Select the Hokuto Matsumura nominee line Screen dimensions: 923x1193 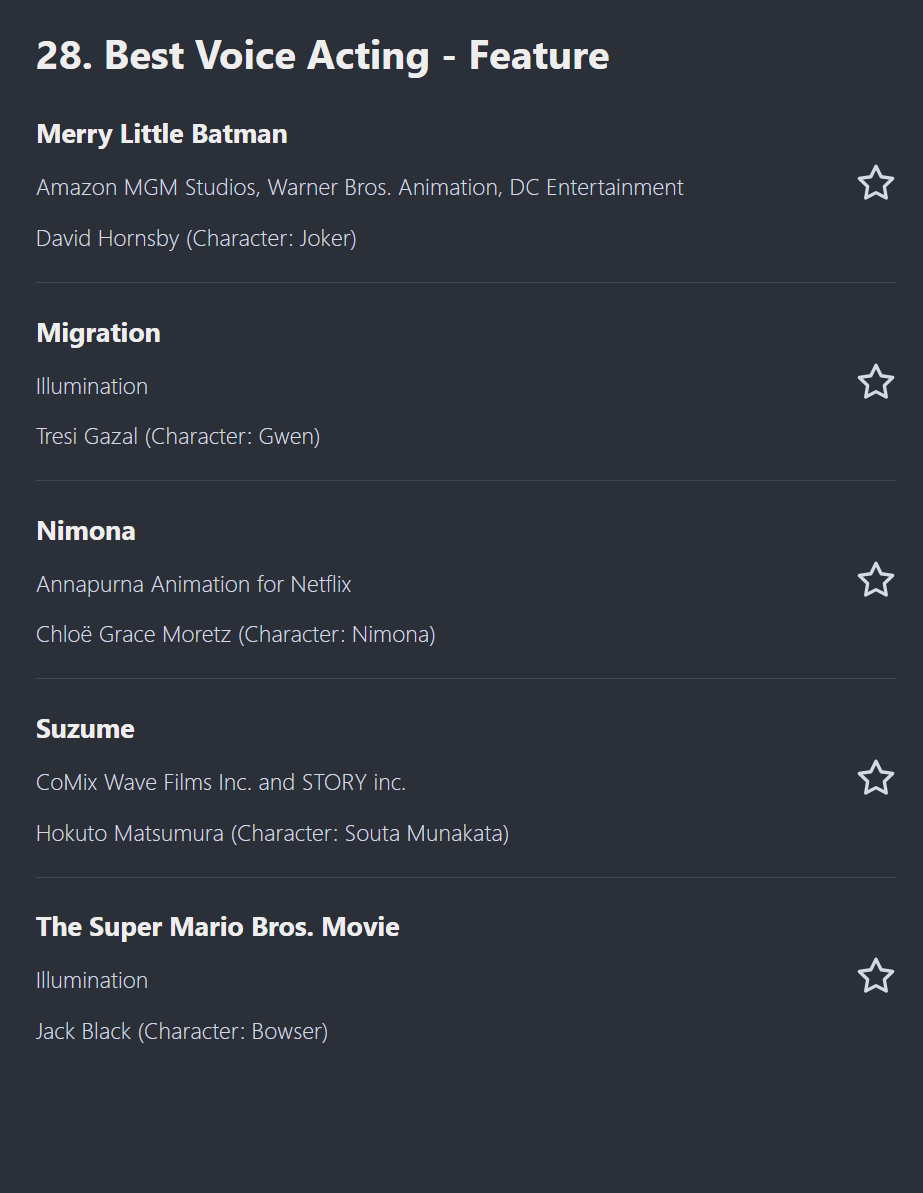coord(272,833)
